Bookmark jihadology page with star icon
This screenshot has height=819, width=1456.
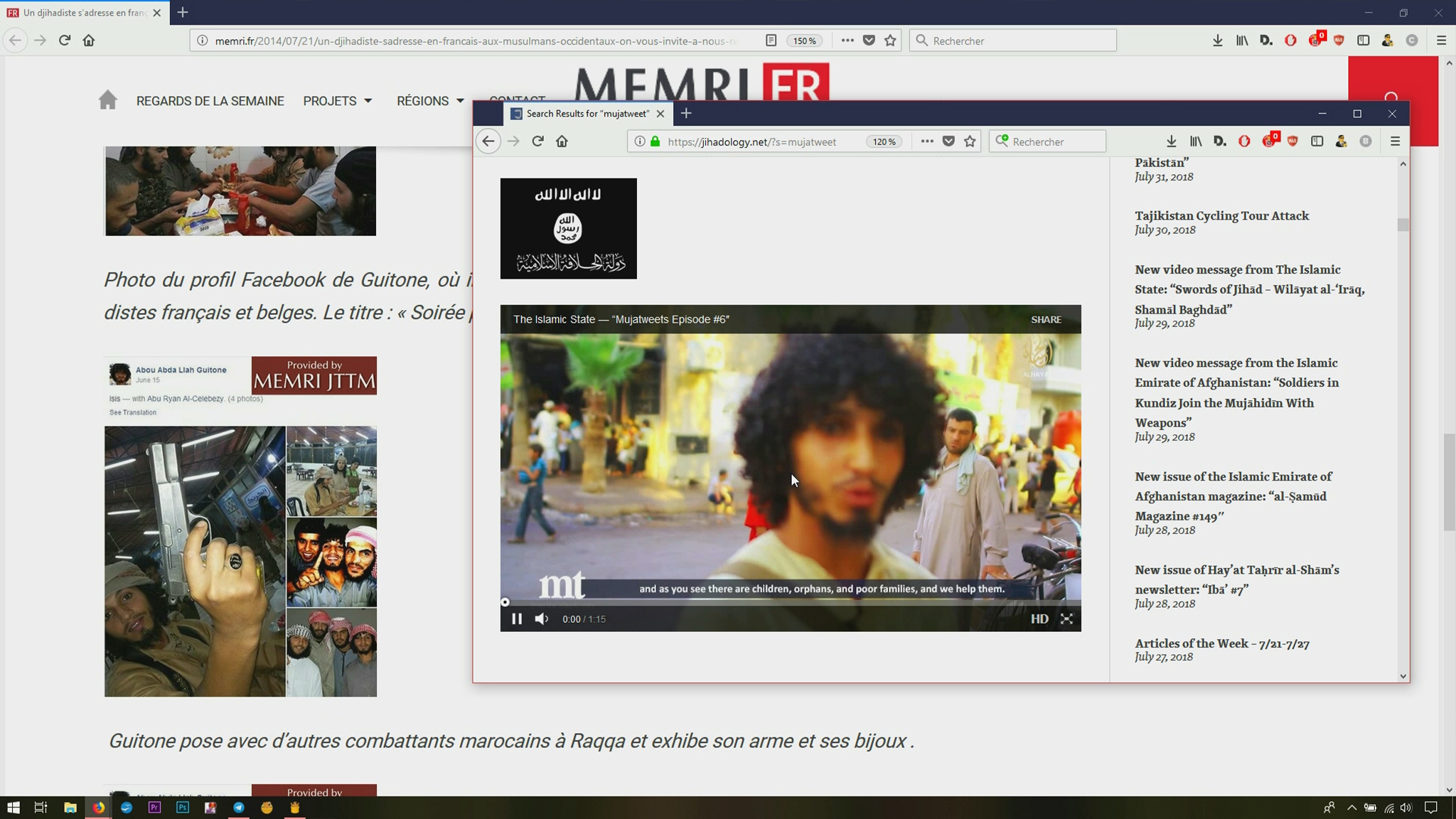[970, 141]
